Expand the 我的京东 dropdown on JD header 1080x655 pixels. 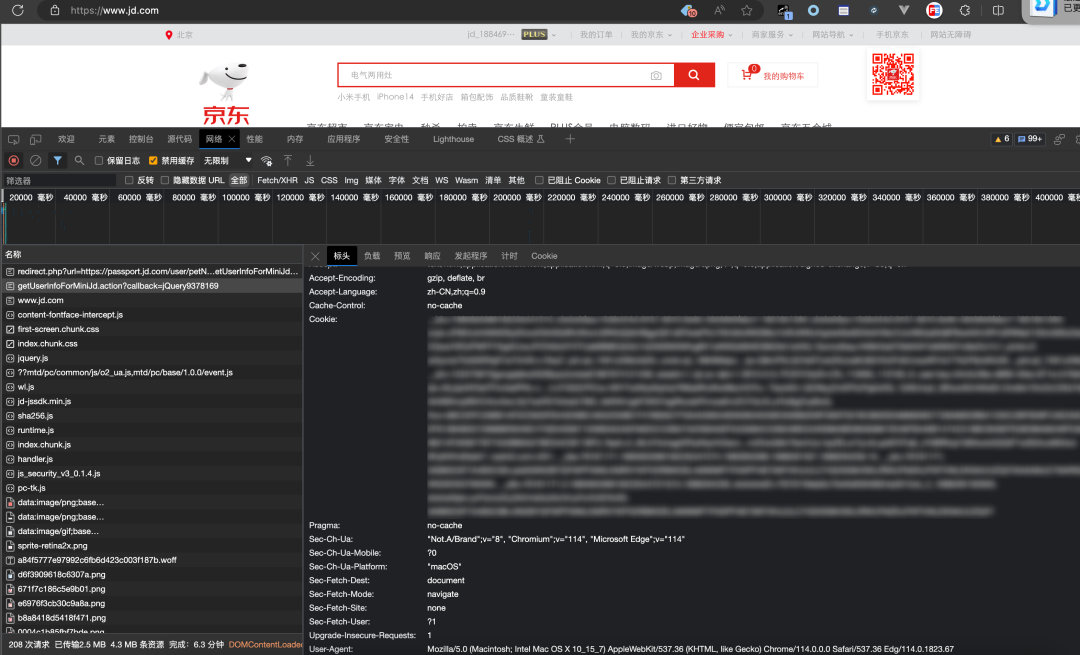click(651, 34)
